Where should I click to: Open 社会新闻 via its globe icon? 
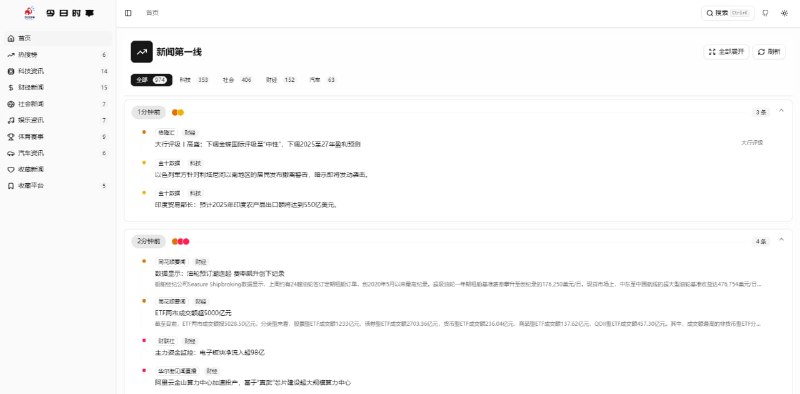(x=11, y=104)
